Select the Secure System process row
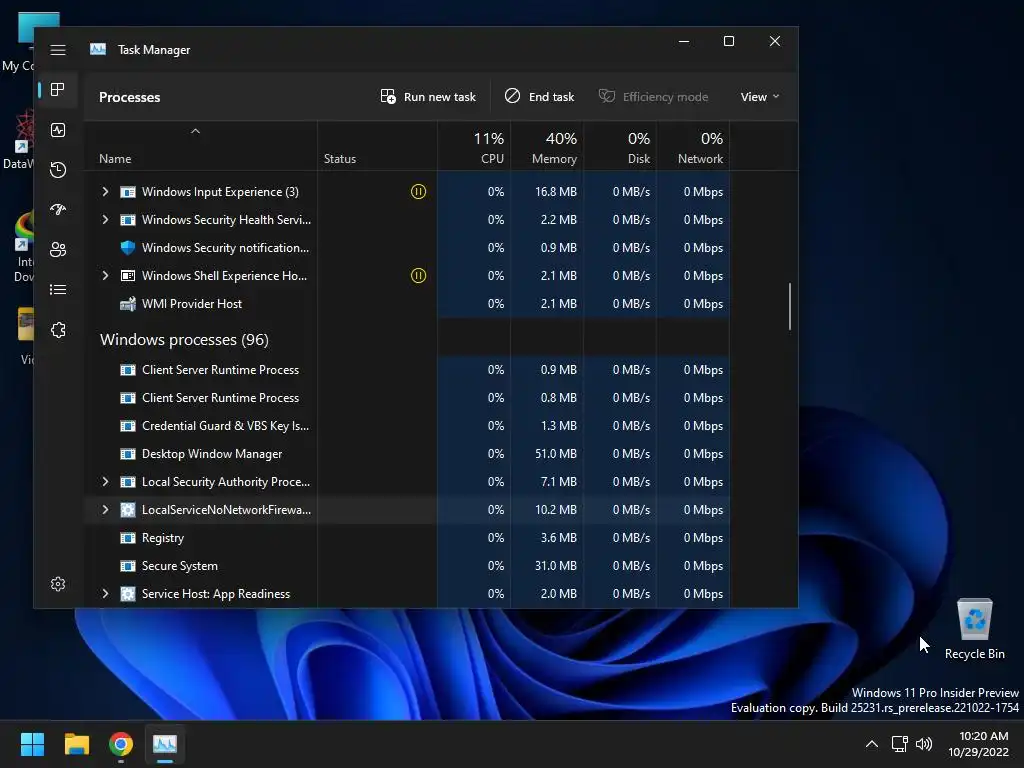Image resolution: width=1024 pixels, height=768 pixels. point(407,566)
